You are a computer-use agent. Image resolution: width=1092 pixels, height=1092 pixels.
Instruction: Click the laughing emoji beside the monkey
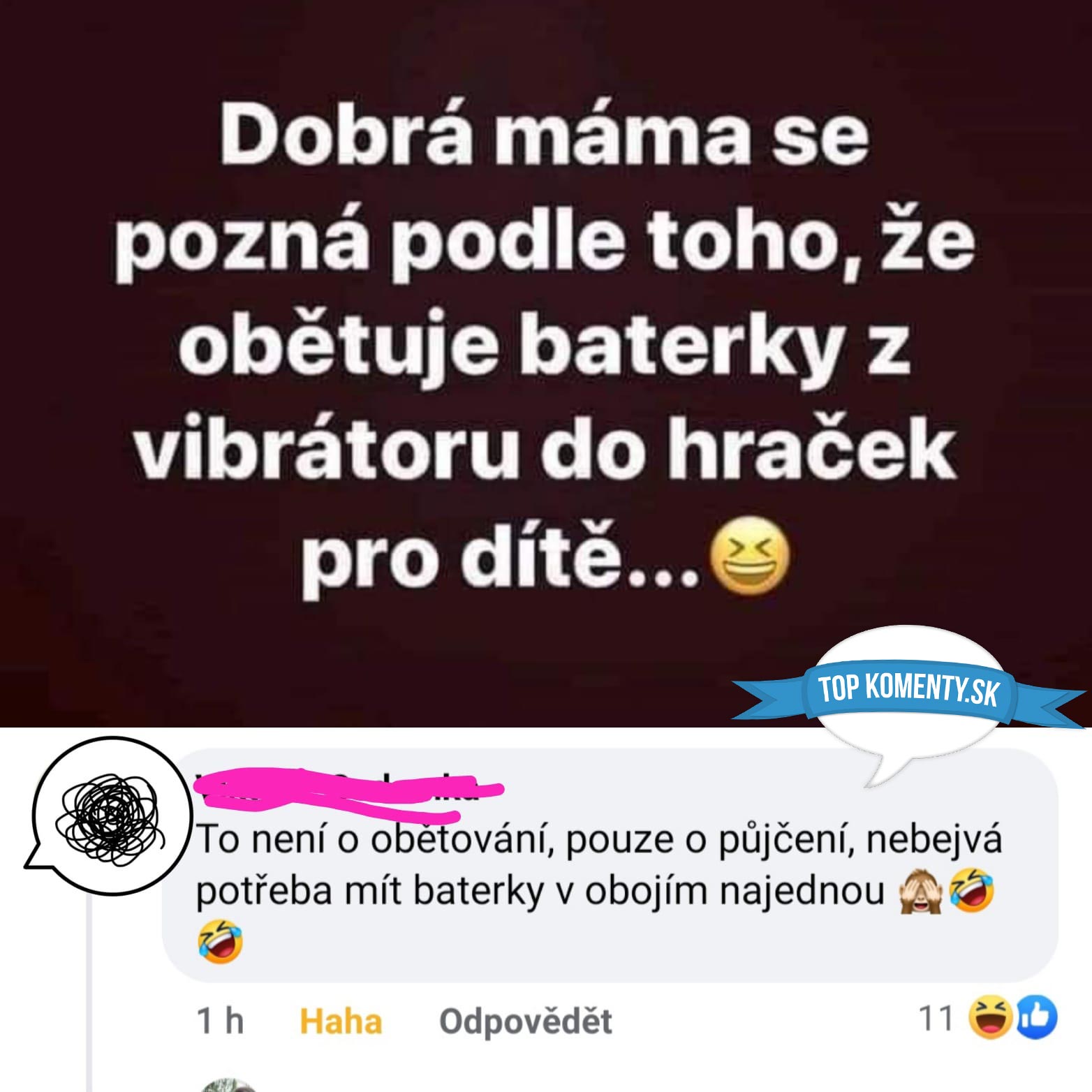971,890
